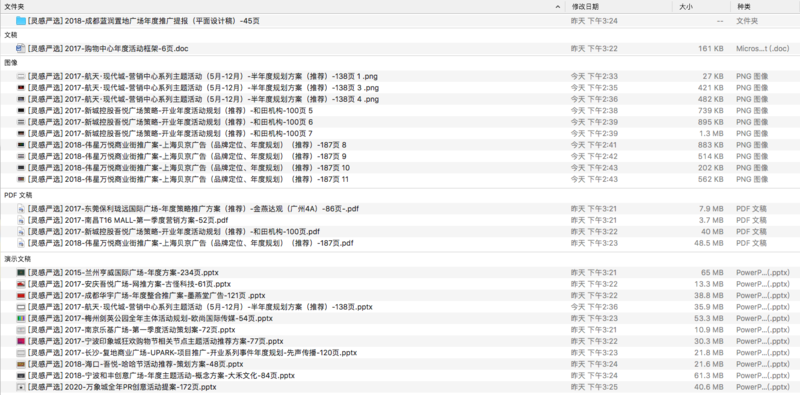Click pptx icon for 南京乐基广场
This screenshot has width=800, height=395.
tap(21, 330)
